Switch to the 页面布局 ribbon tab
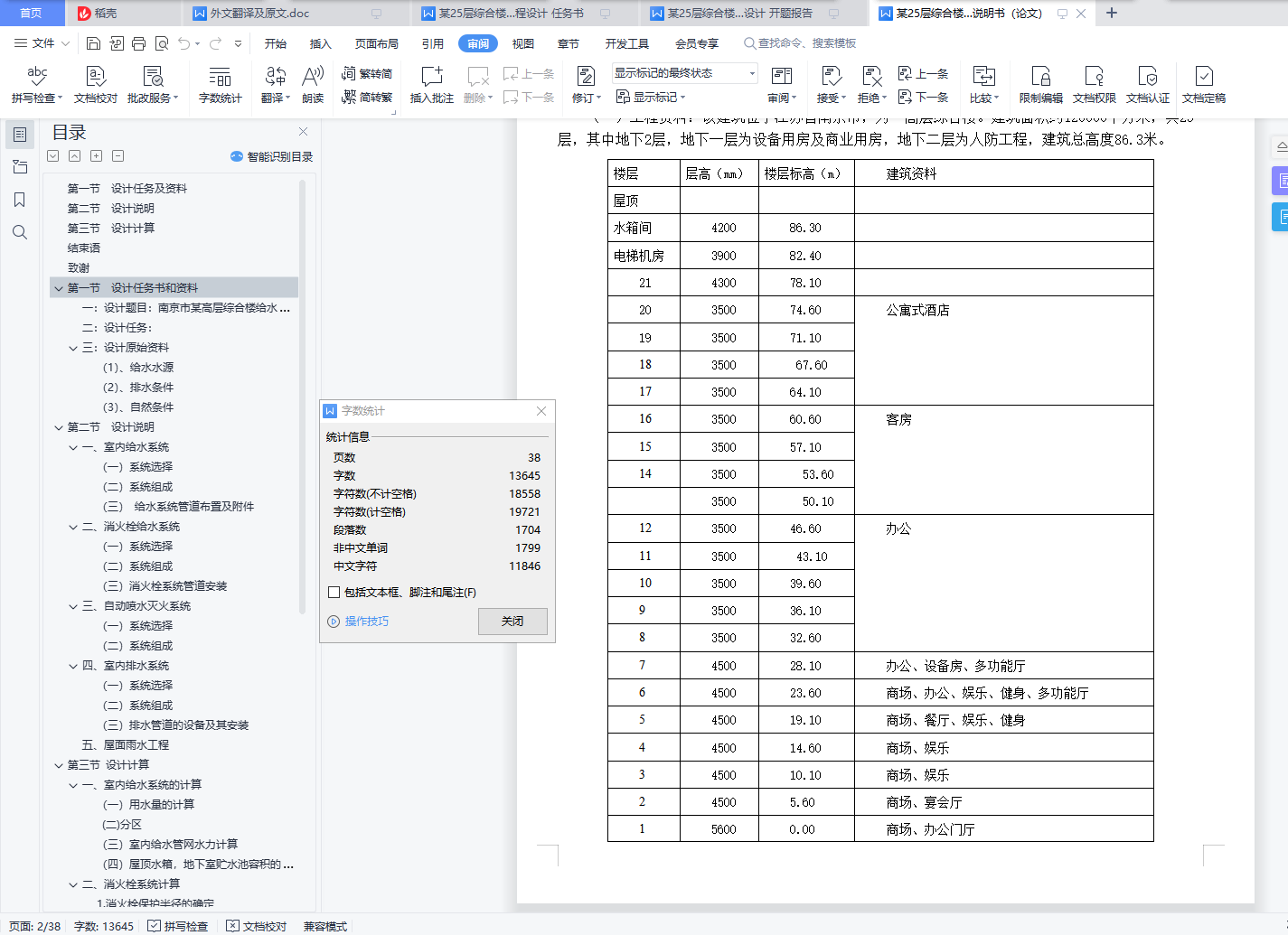The width and height of the screenshot is (1288, 935). coord(377,43)
